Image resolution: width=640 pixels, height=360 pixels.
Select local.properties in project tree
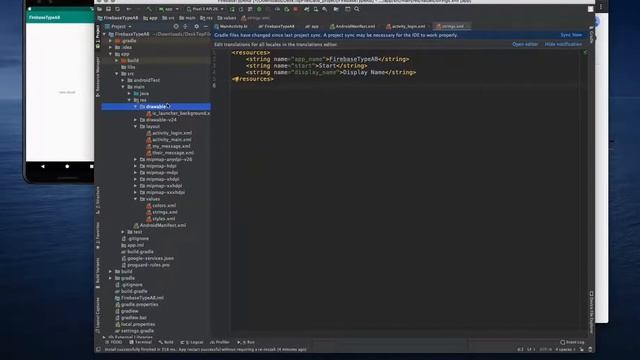(138, 324)
